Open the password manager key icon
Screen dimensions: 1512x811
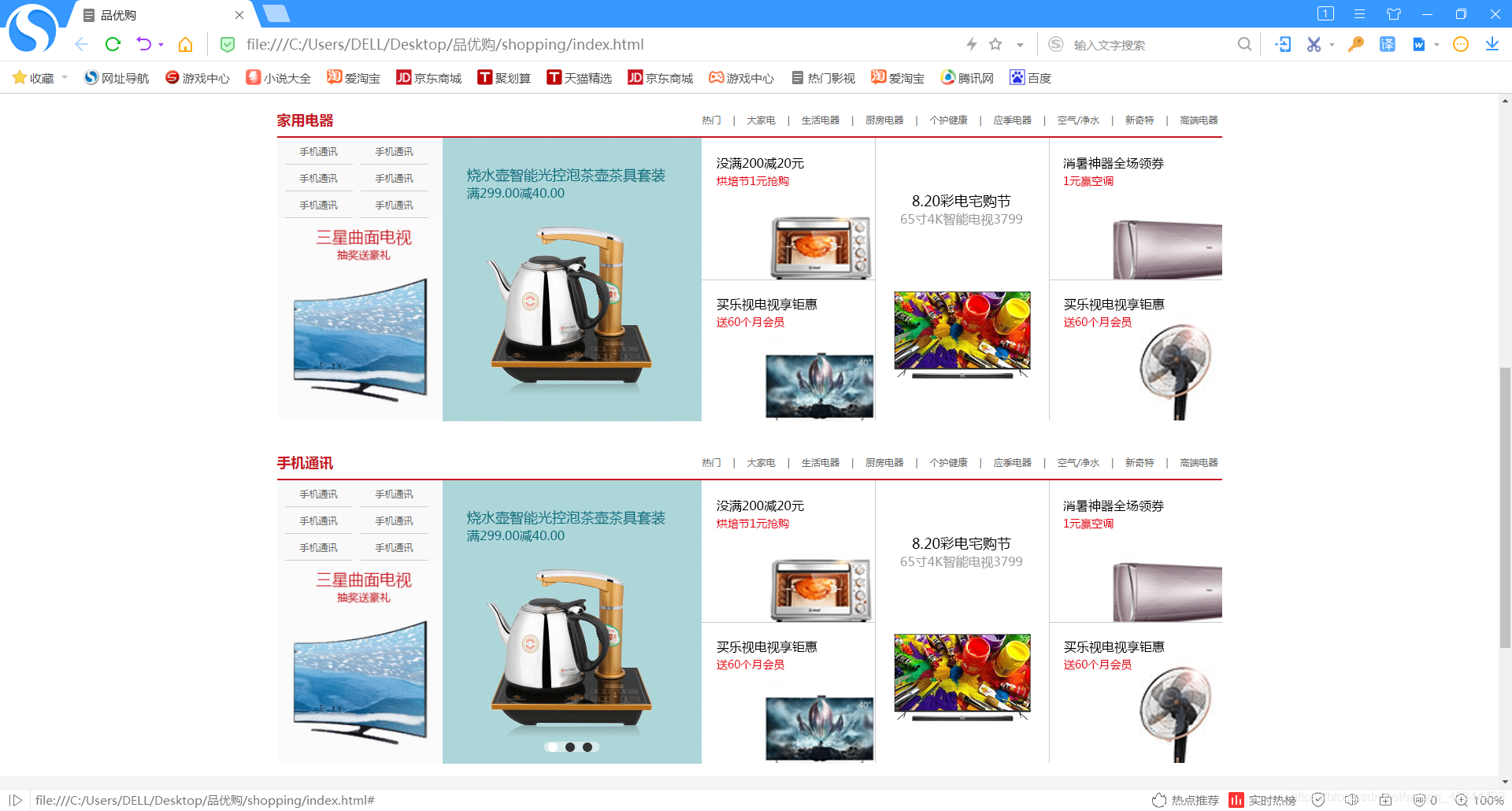(1354, 44)
